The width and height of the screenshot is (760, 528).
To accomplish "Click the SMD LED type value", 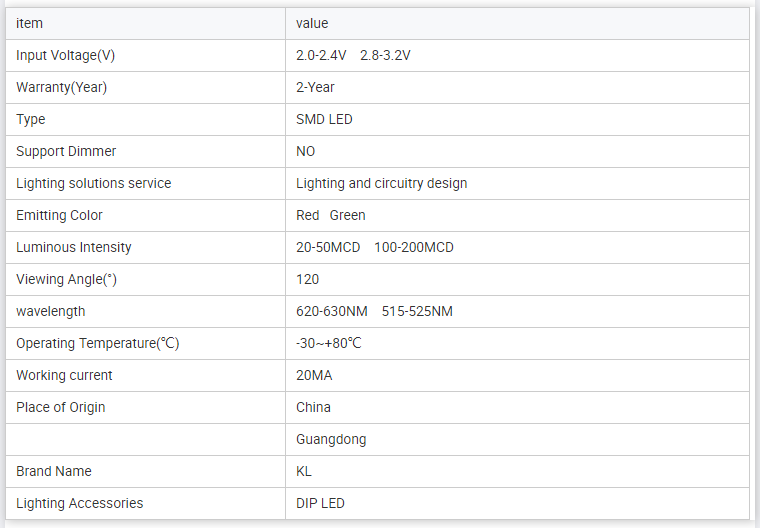I will (x=324, y=119).
